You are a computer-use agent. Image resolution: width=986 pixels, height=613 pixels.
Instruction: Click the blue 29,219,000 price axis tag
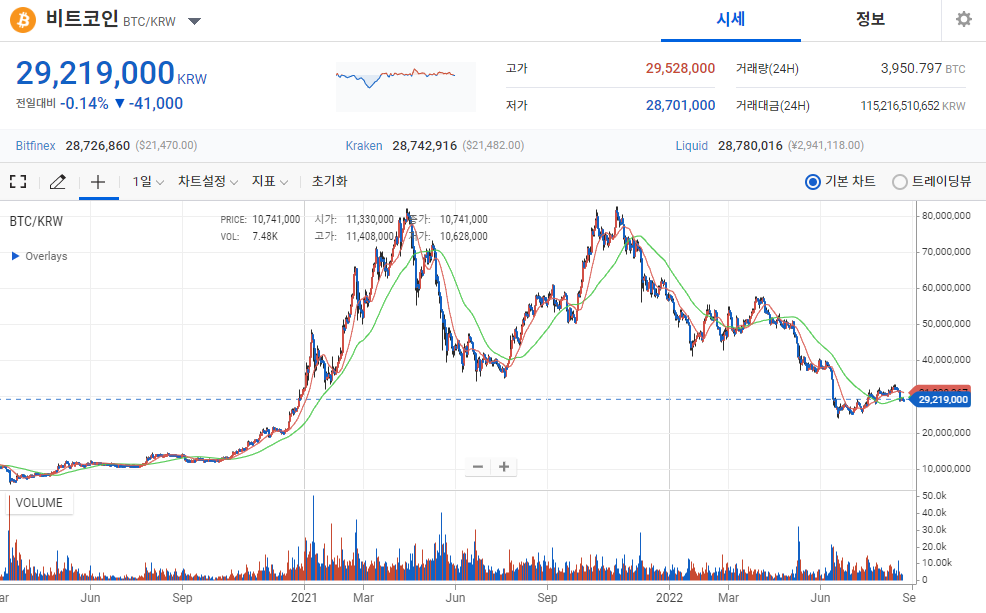coord(941,400)
